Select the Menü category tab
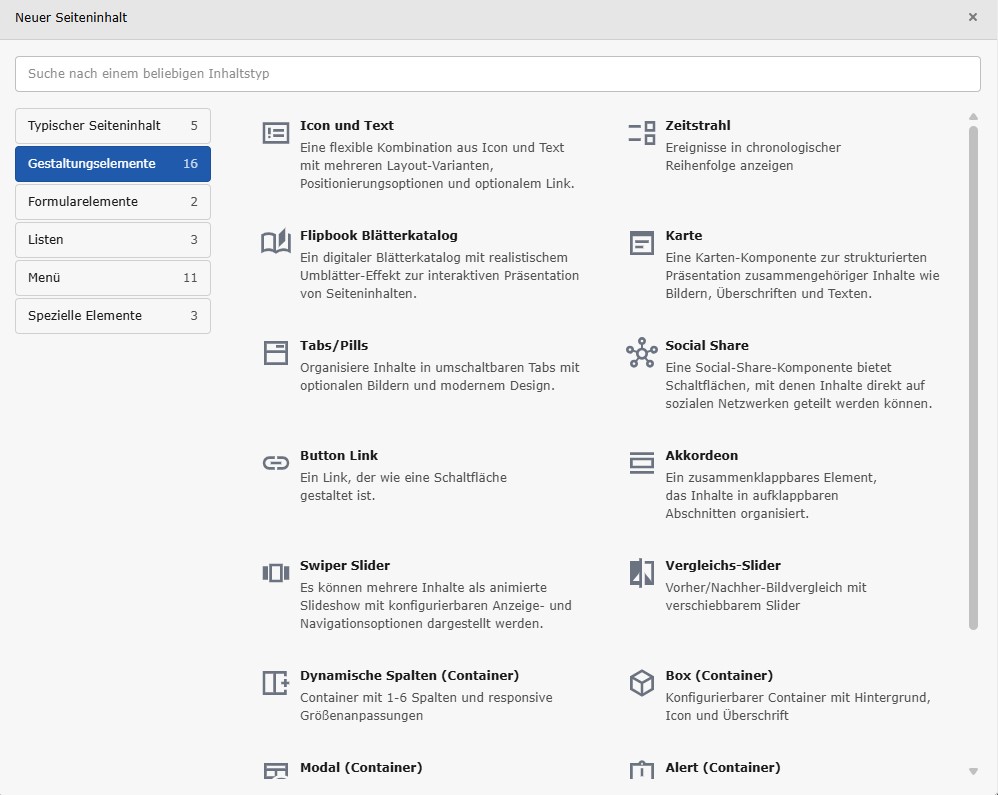The width and height of the screenshot is (998, 795). (113, 278)
